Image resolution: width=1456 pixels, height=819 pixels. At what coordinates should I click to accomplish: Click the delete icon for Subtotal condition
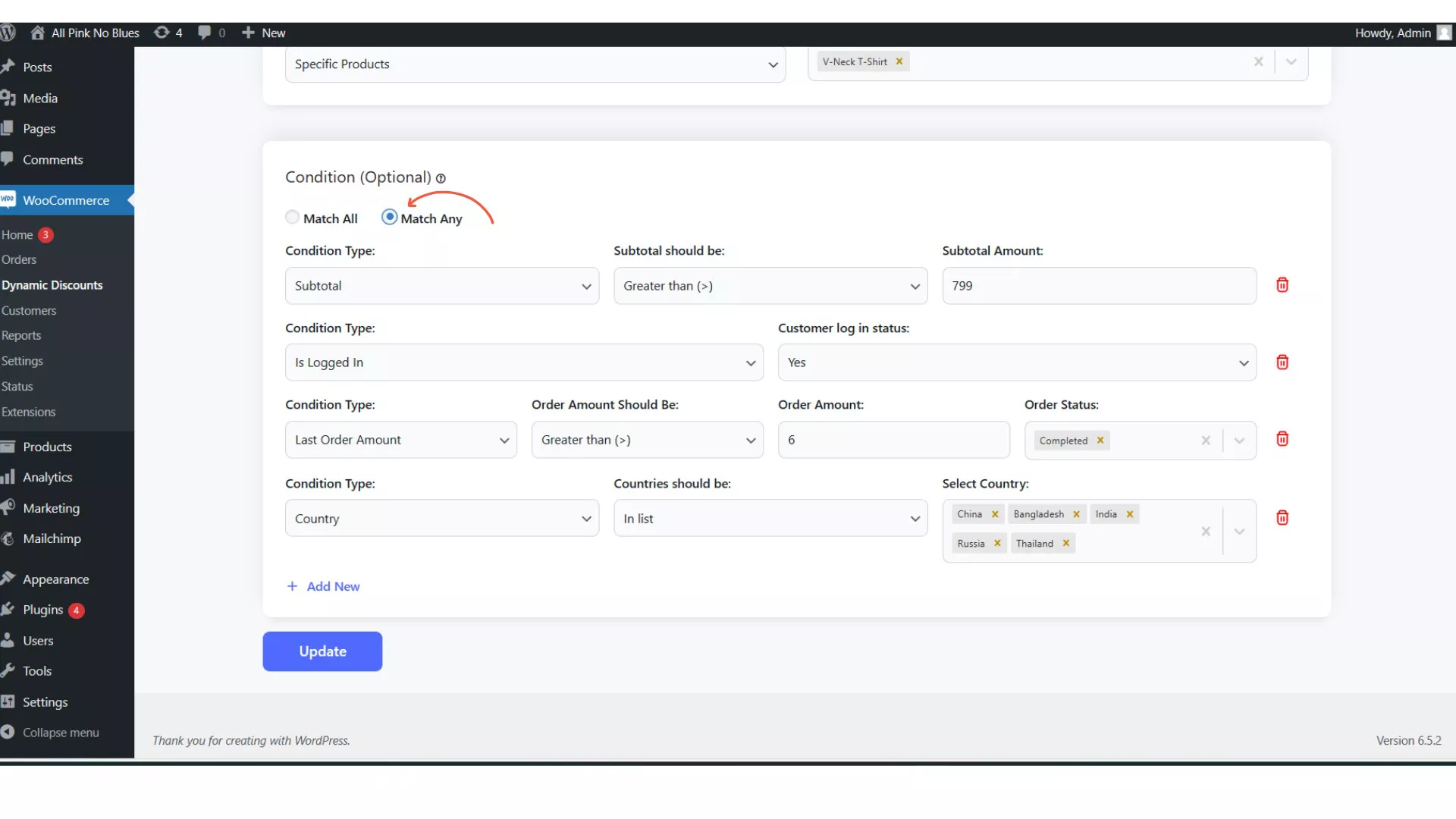pos(1282,285)
